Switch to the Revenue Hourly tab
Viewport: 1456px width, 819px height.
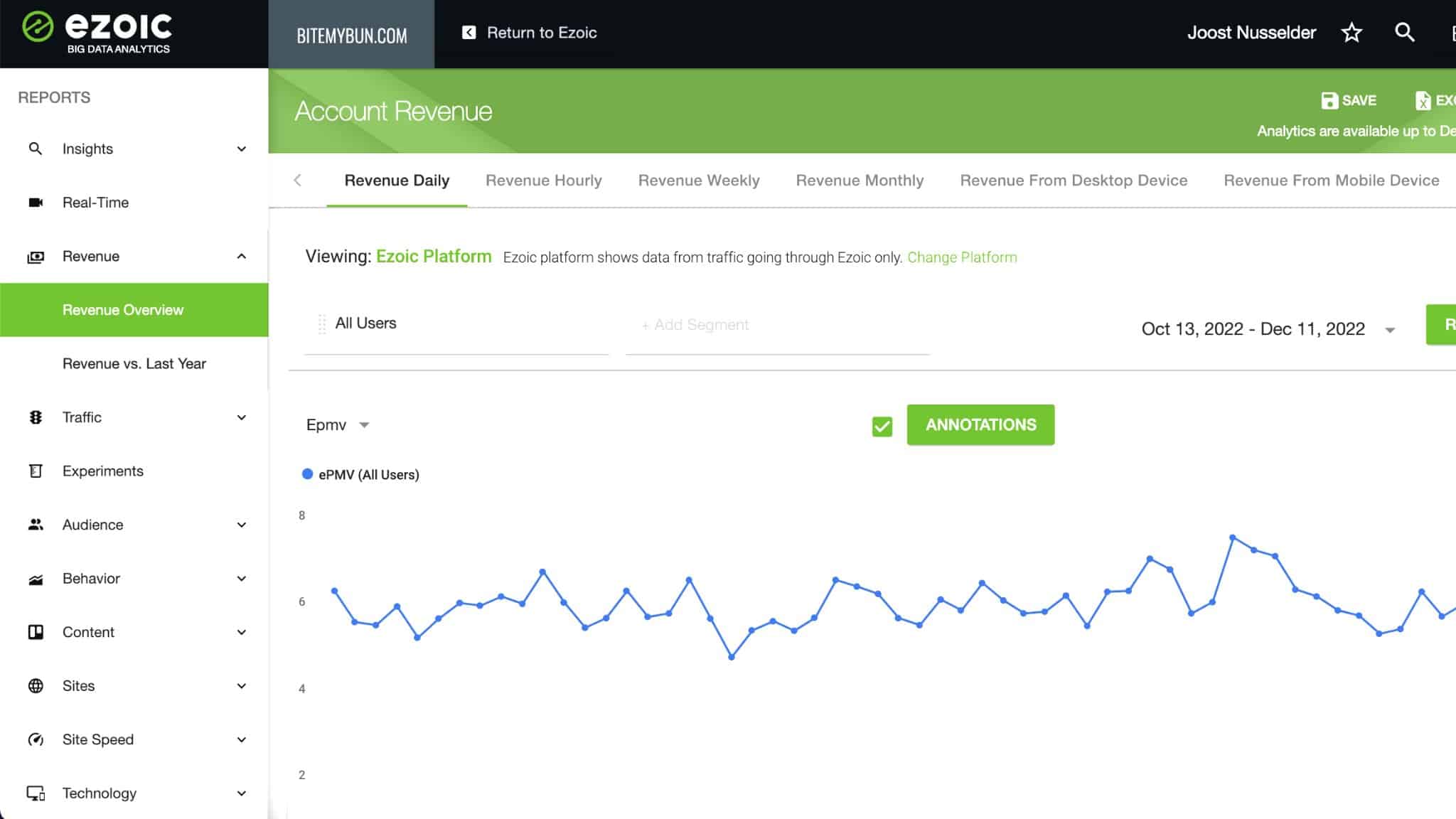click(x=544, y=181)
